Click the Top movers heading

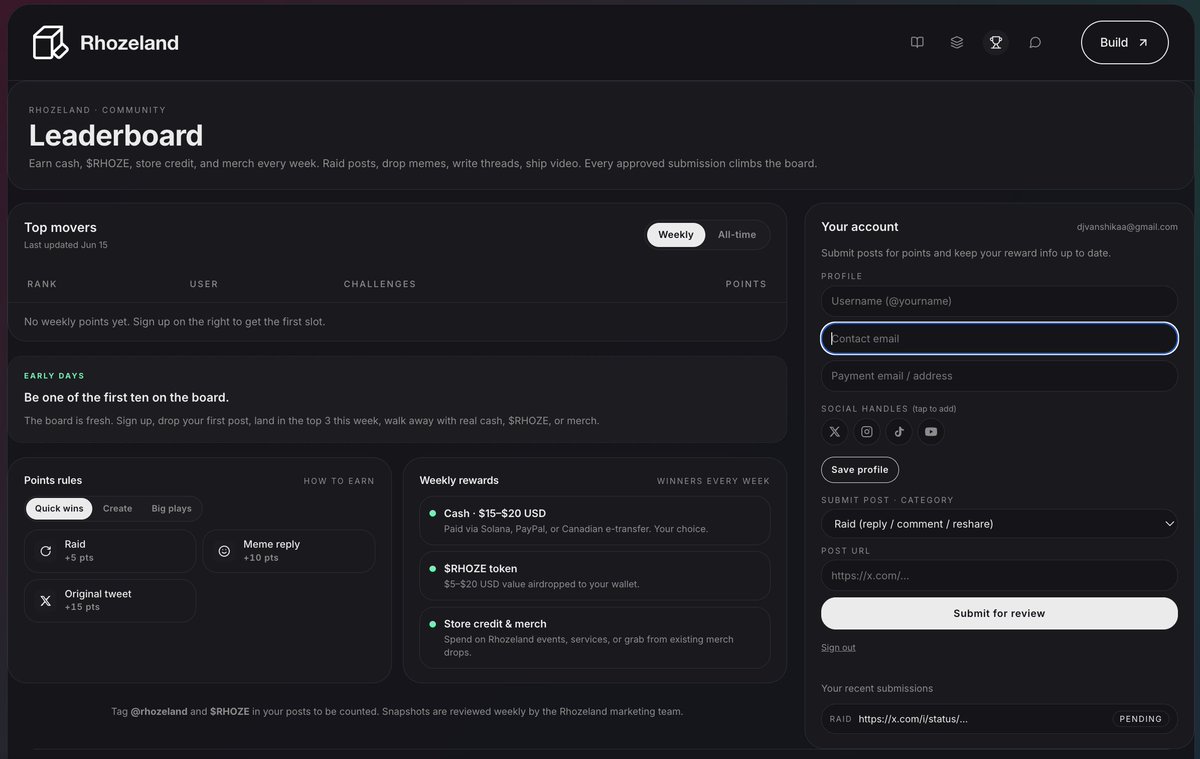[60, 227]
